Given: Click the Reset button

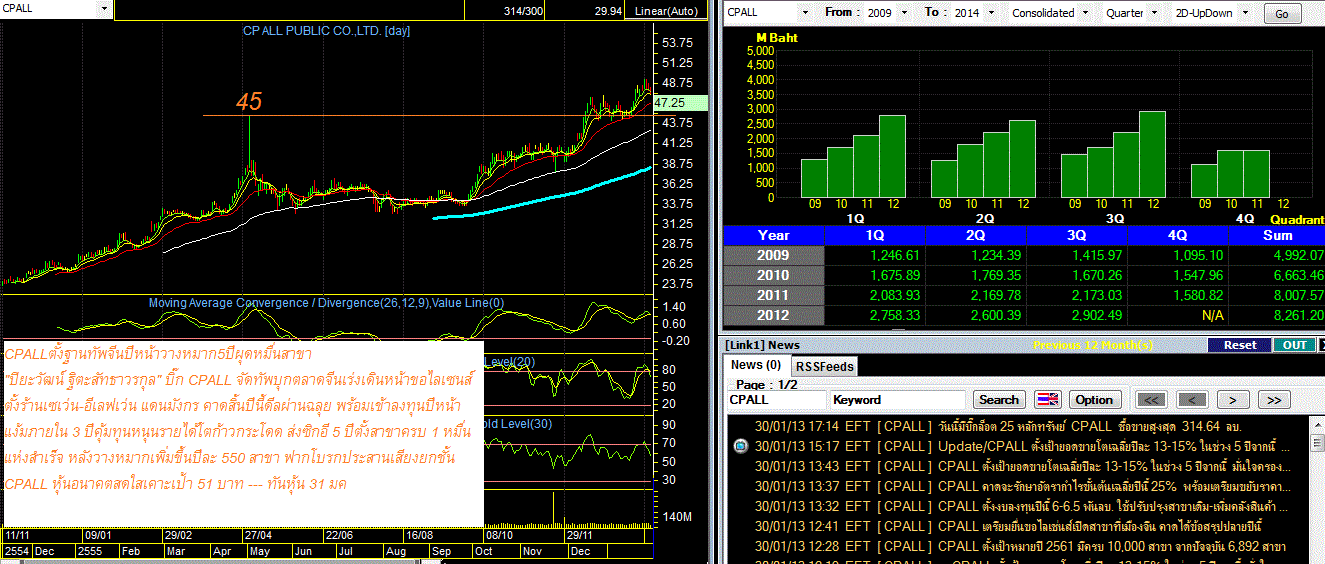Looking at the screenshot, I should coord(1240,344).
